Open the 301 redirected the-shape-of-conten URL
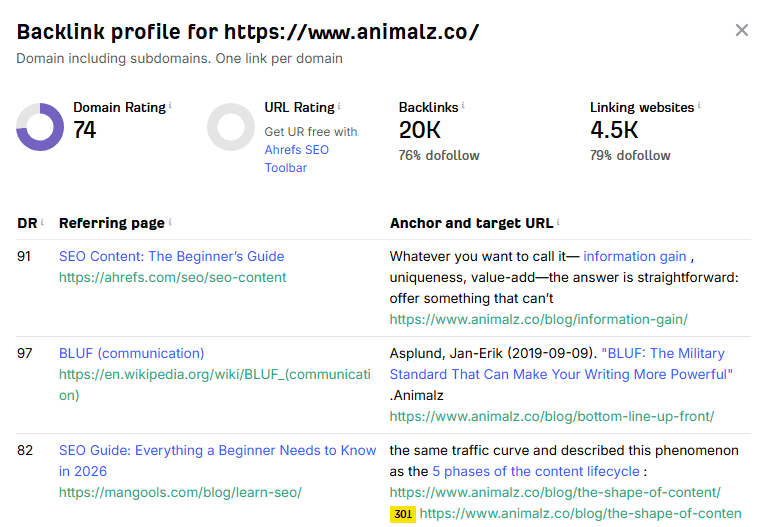The image size is (759, 527). coord(580,513)
